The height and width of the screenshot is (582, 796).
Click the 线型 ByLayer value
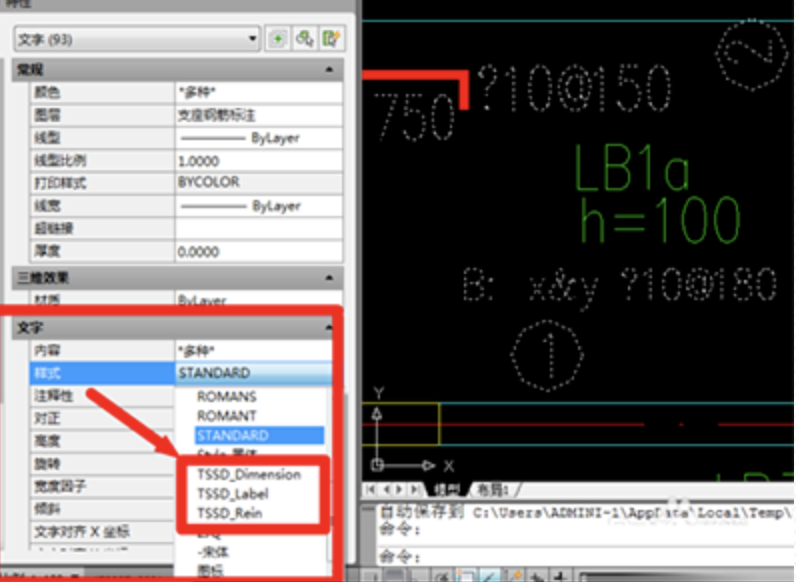pos(259,138)
